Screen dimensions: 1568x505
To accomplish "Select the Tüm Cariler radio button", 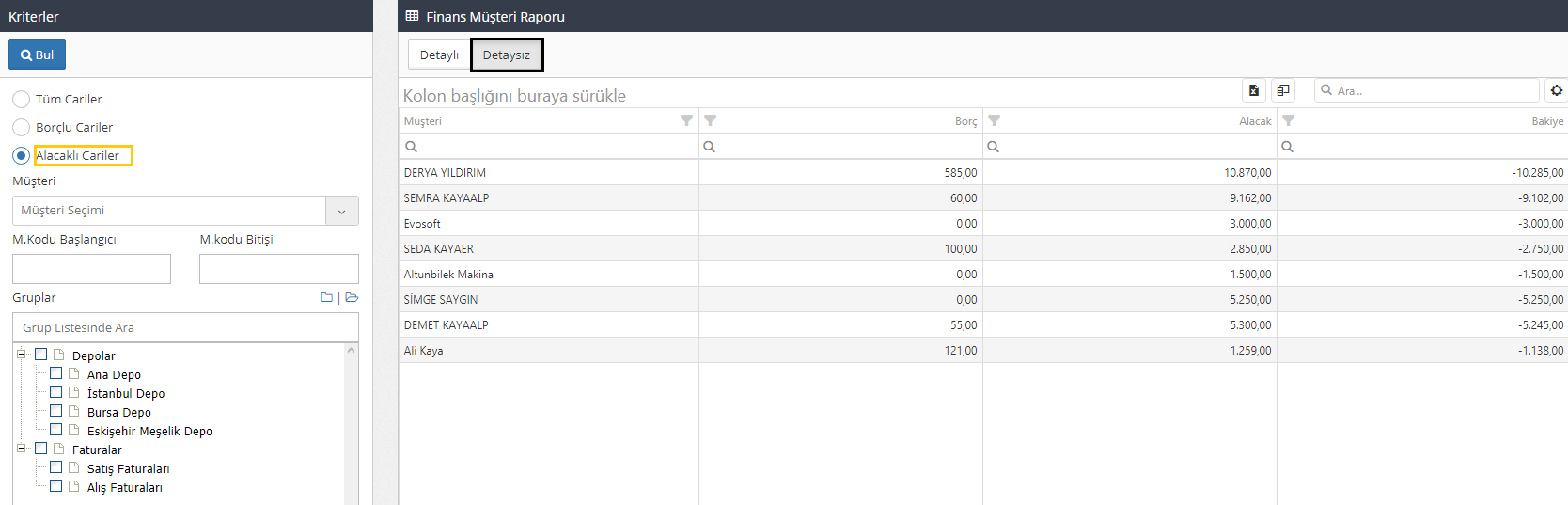I will (x=21, y=99).
